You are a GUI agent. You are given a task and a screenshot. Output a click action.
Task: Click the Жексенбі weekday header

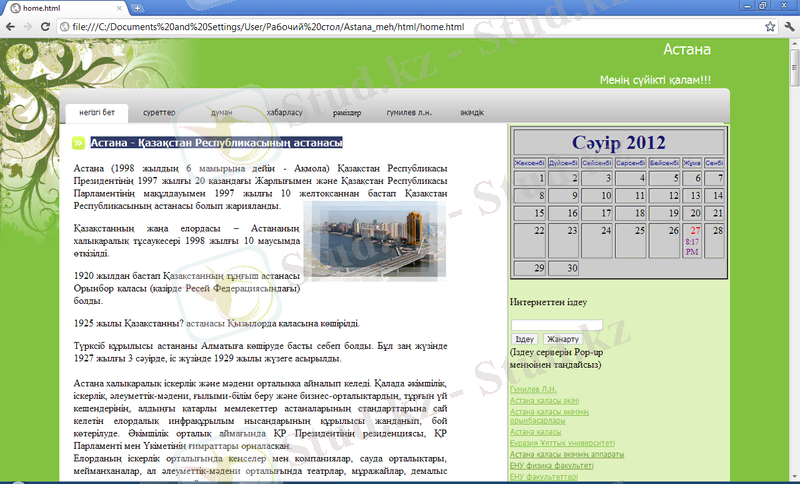coord(530,163)
